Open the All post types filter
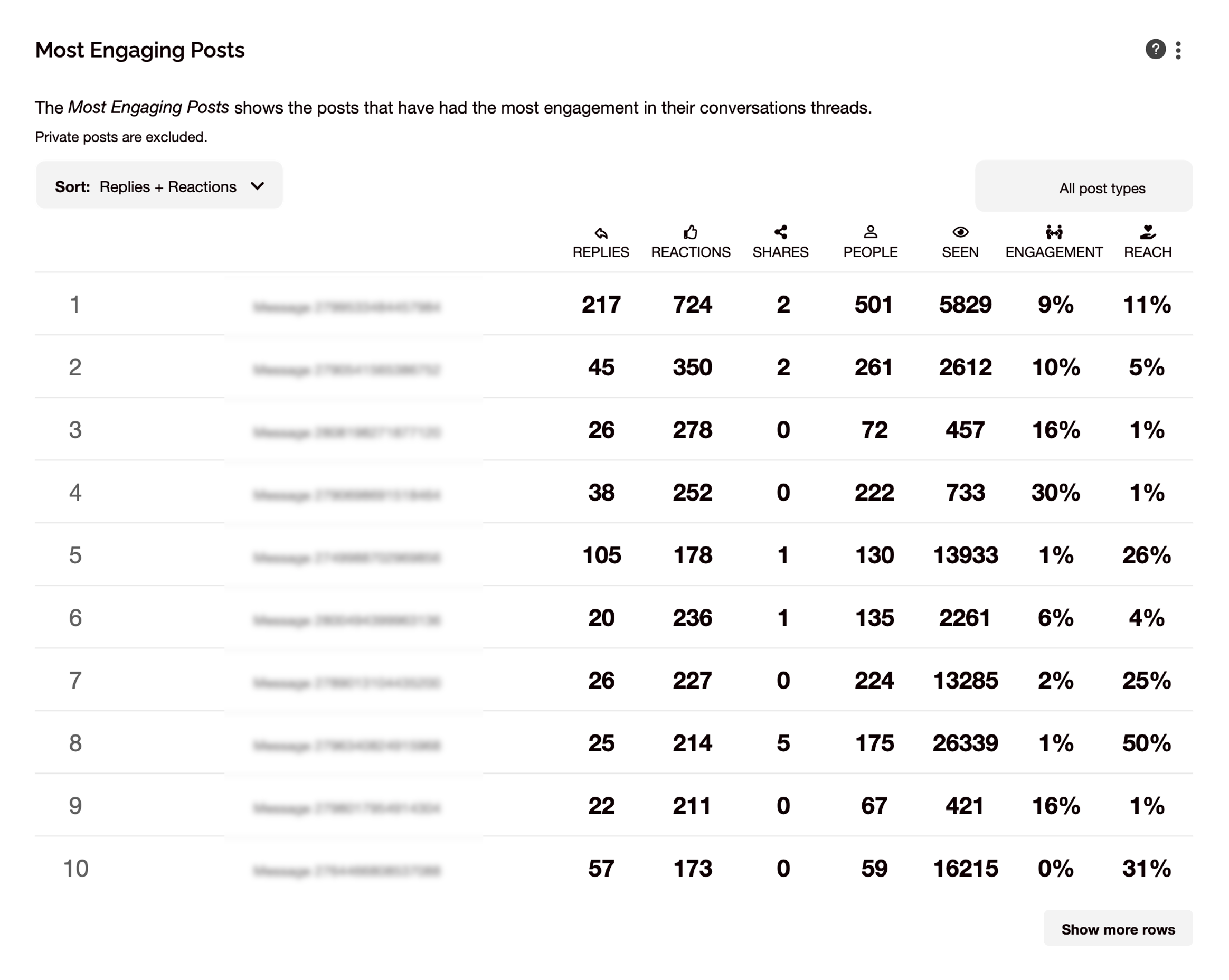The image size is (1229, 980). coord(1083,186)
